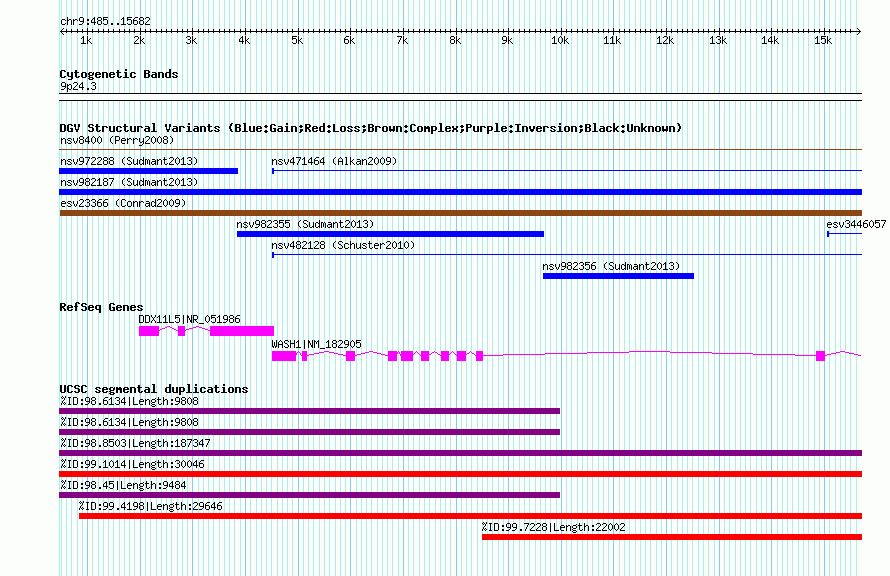This screenshot has width=890, height=576.
Task: Click the nsv982356 (Sudmant2013) variant bar
Action: [x=618, y=276]
